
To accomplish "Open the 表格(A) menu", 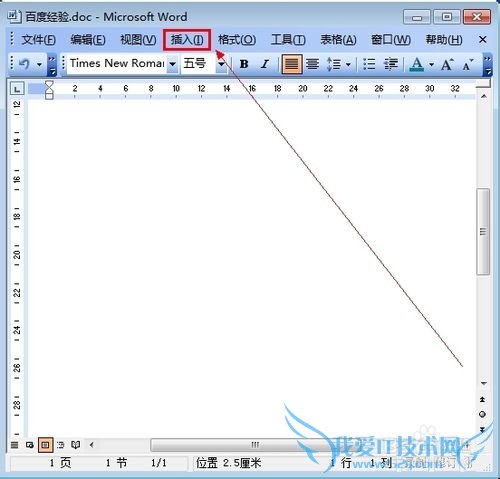I will coord(338,40).
